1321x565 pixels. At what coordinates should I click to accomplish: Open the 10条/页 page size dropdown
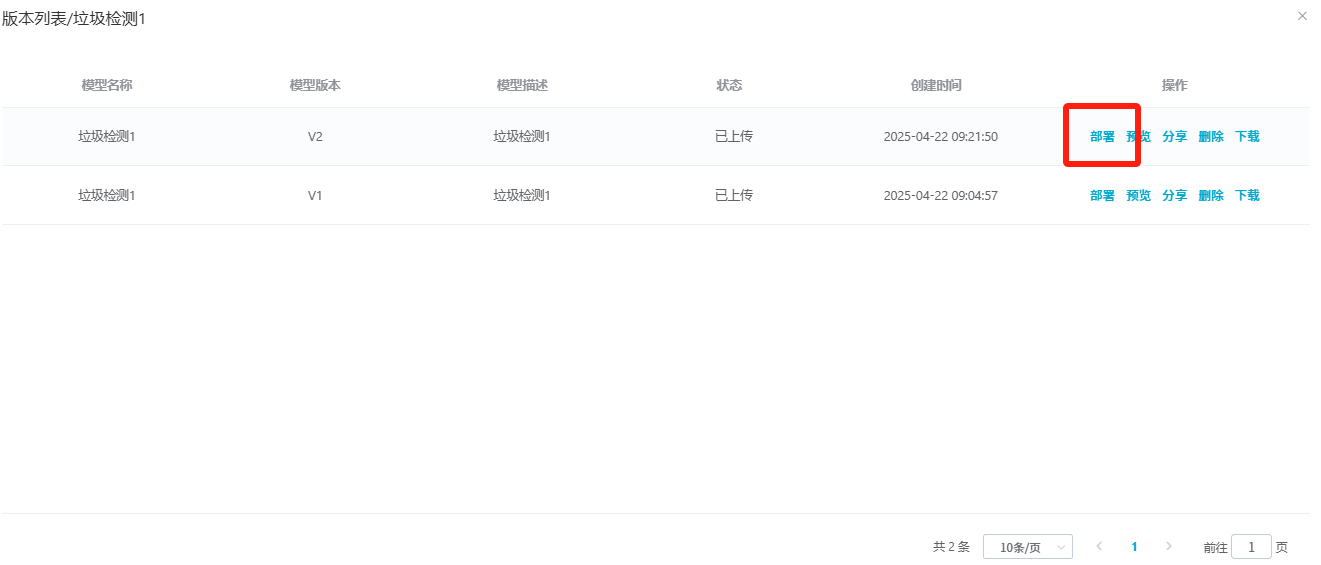pos(1027,547)
